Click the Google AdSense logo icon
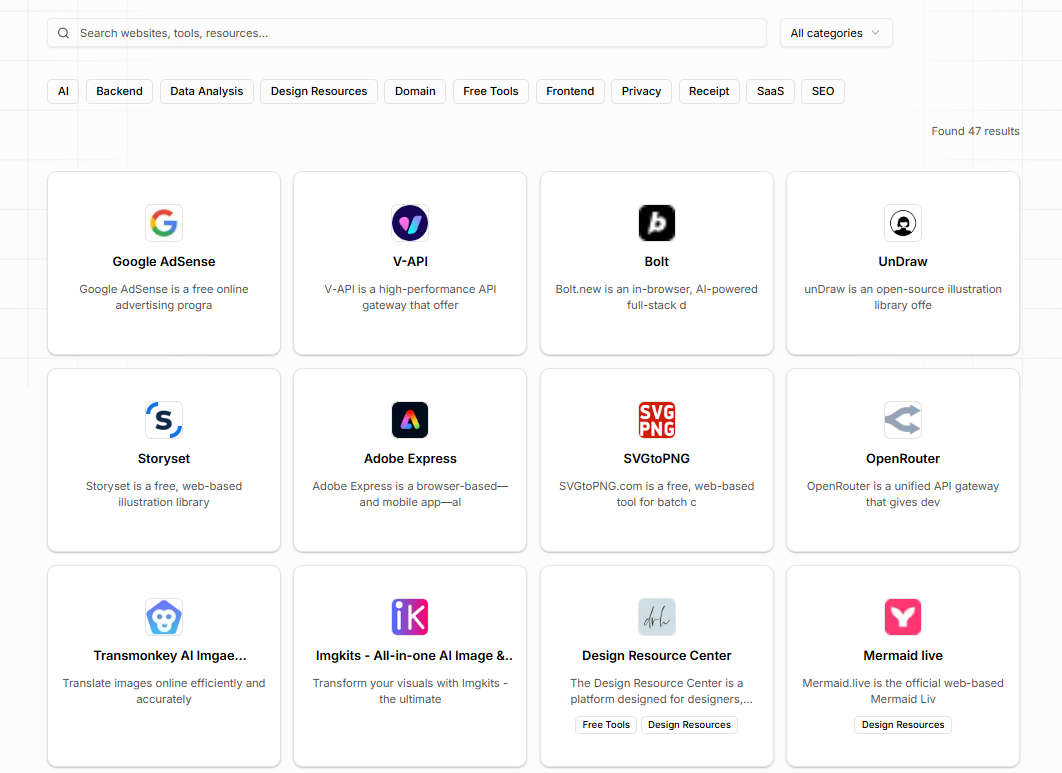The image size is (1062, 773). pos(164,223)
